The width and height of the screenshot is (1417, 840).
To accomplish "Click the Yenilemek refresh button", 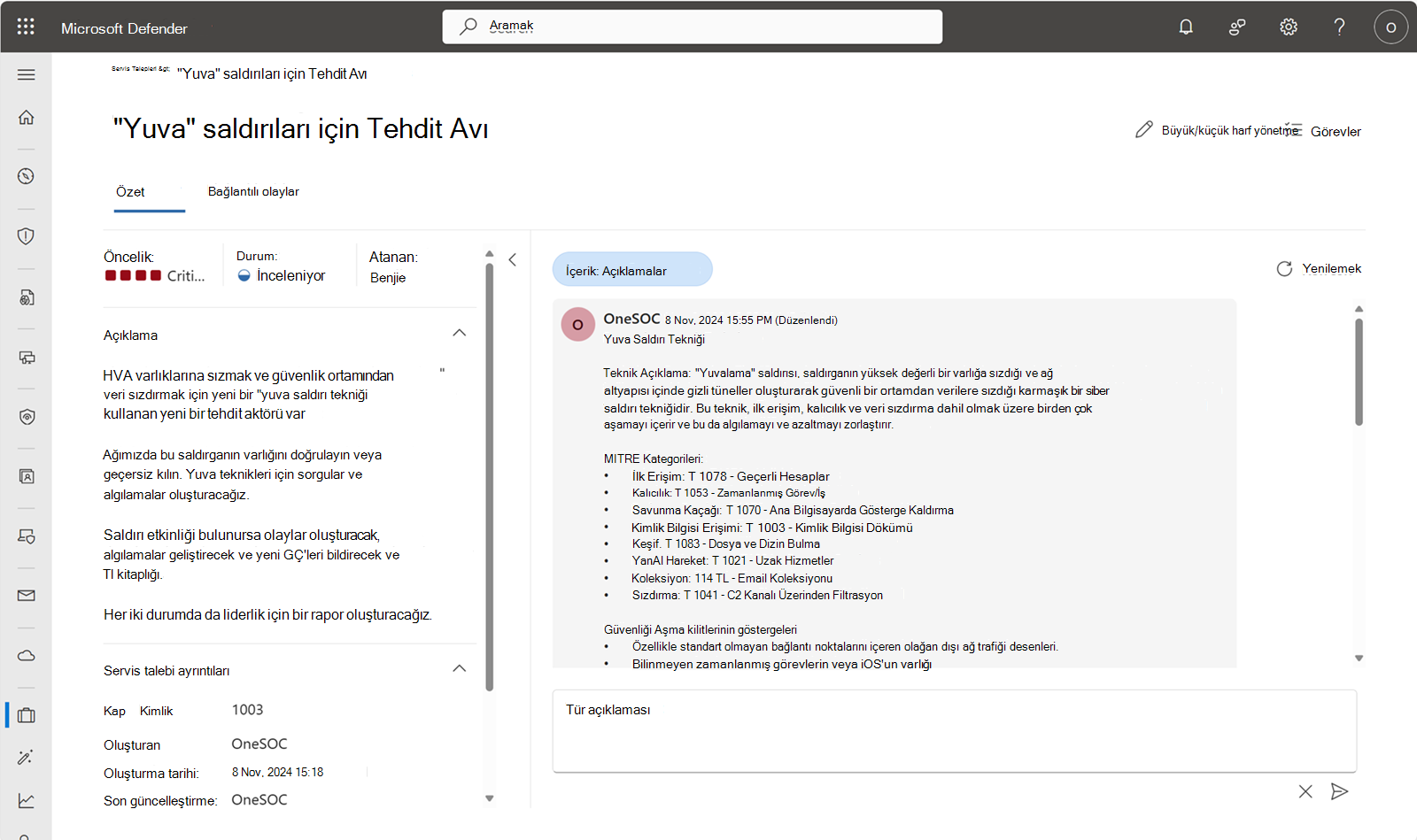I will (1319, 268).
